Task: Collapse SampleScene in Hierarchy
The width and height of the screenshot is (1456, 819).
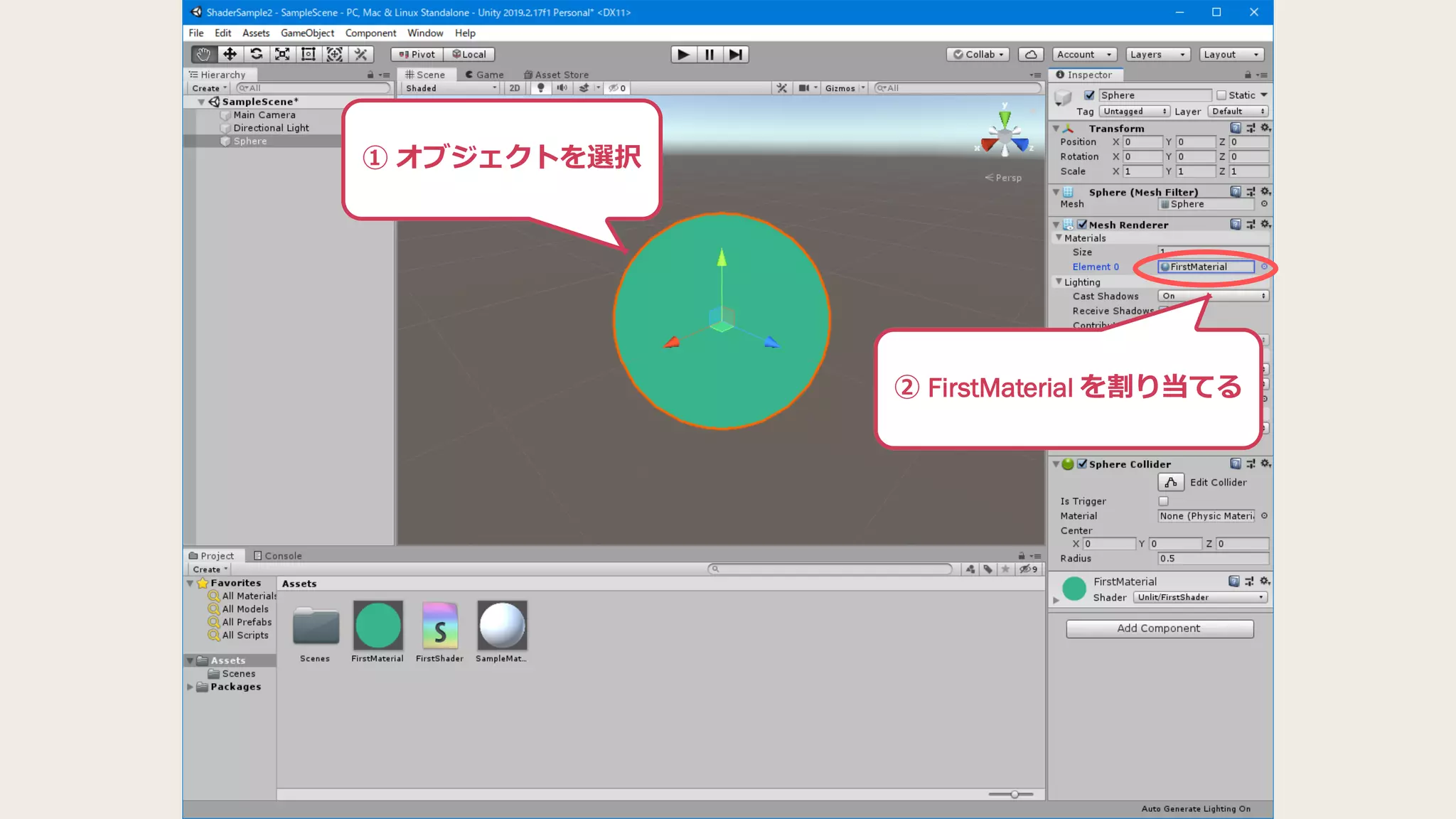Action: 201,102
